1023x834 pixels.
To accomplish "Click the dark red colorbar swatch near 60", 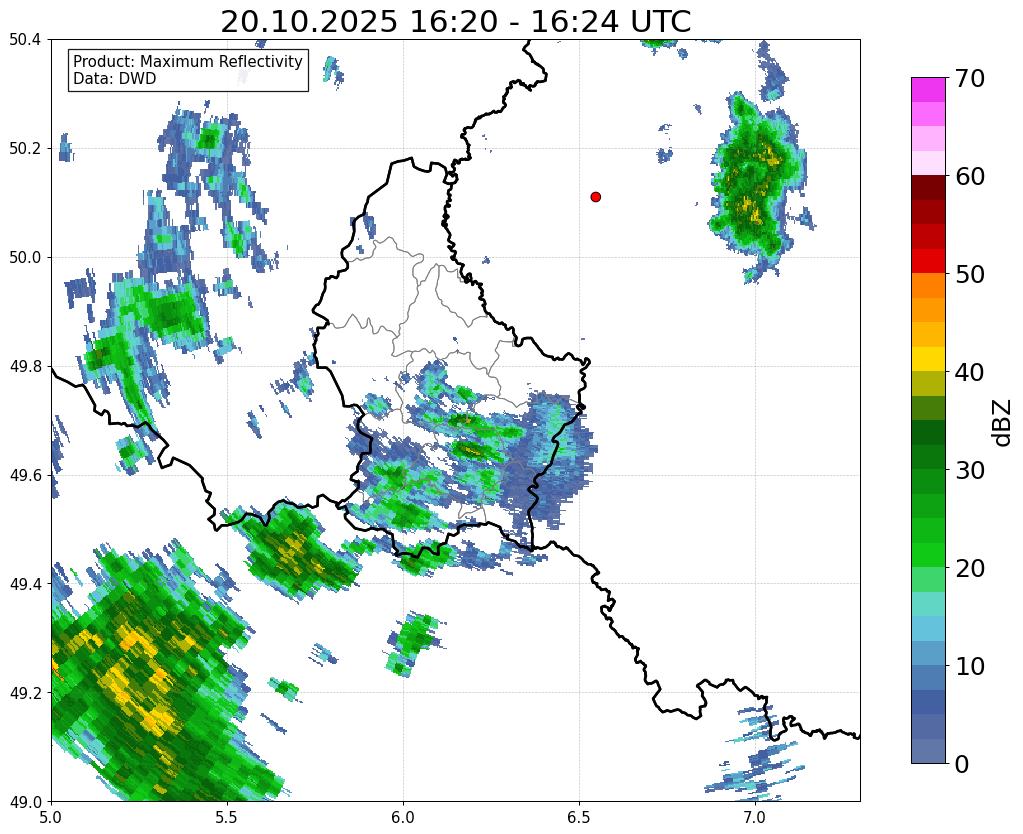I will 928,188.
